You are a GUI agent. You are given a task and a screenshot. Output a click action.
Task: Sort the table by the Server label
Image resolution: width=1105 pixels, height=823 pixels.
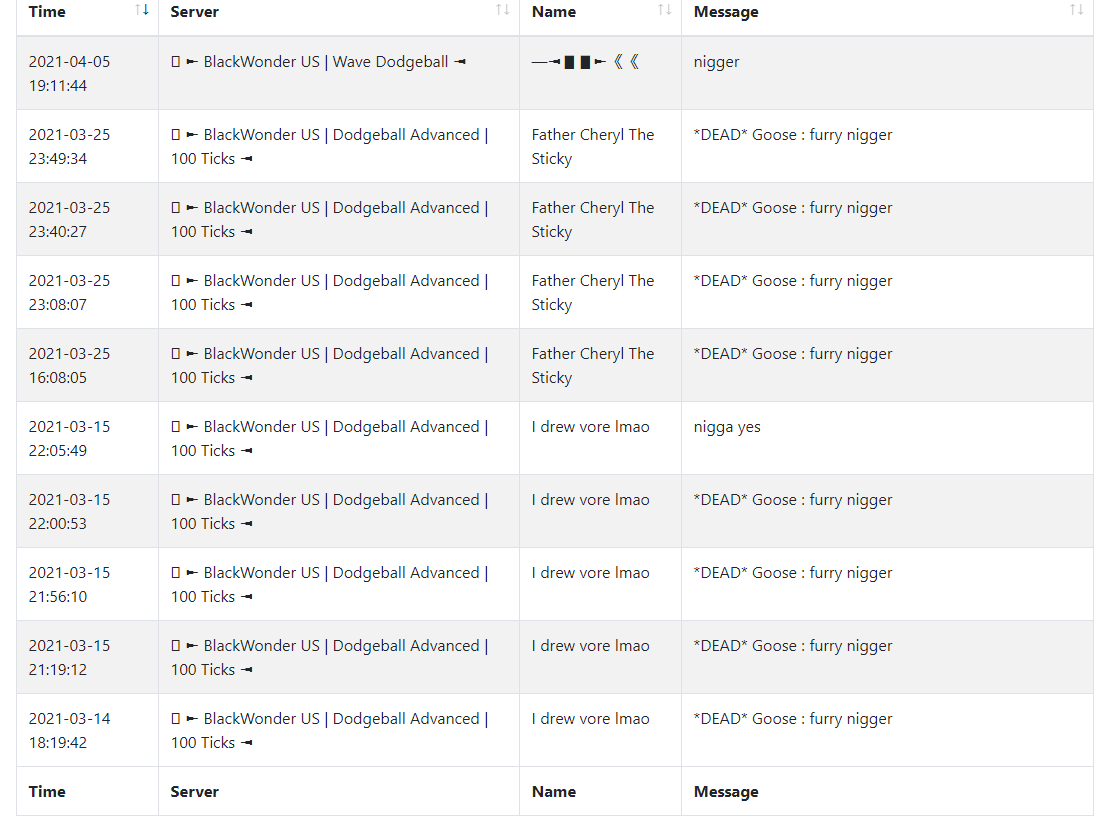(195, 12)
